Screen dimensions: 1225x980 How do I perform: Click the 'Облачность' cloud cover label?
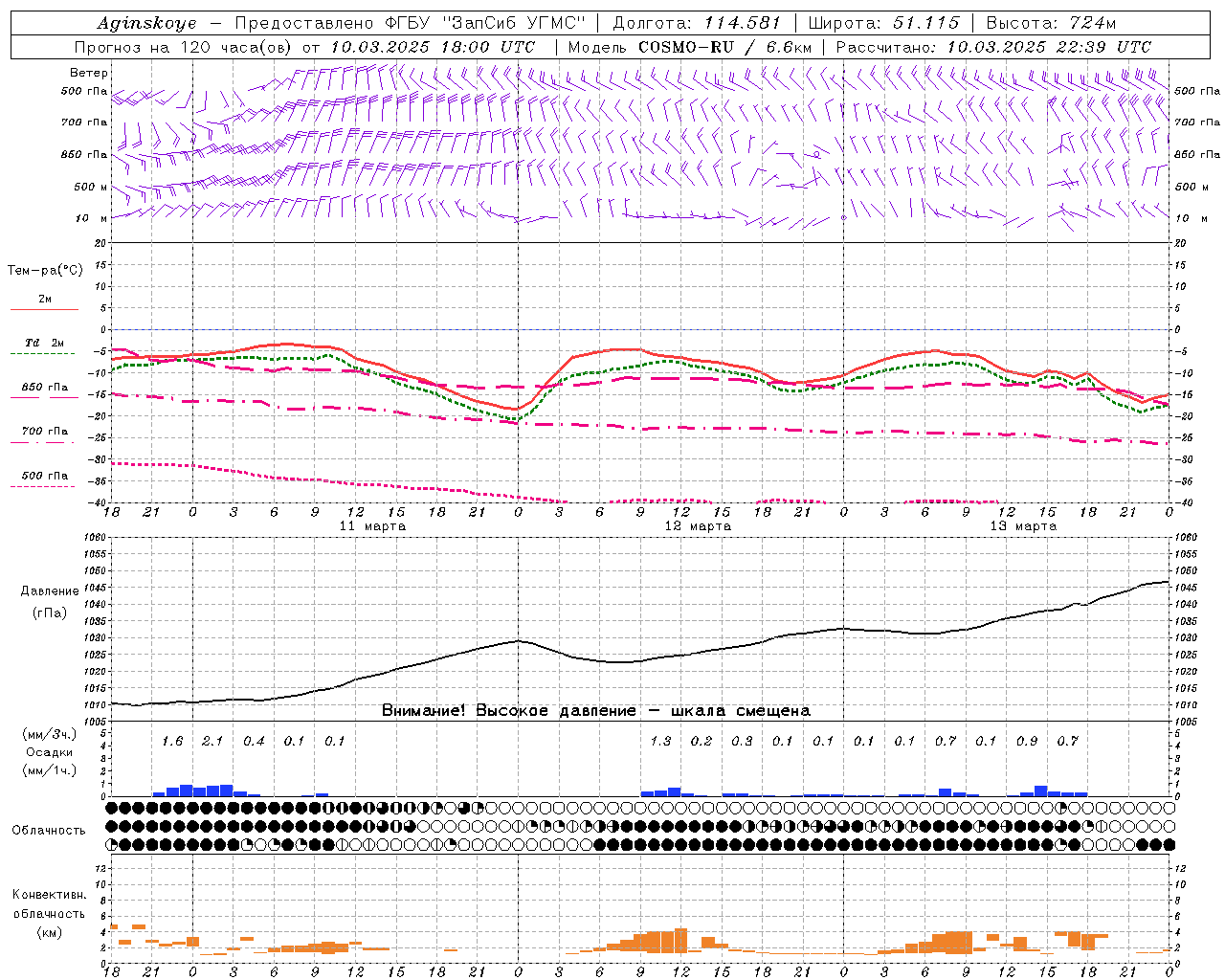tap(49, 831)
